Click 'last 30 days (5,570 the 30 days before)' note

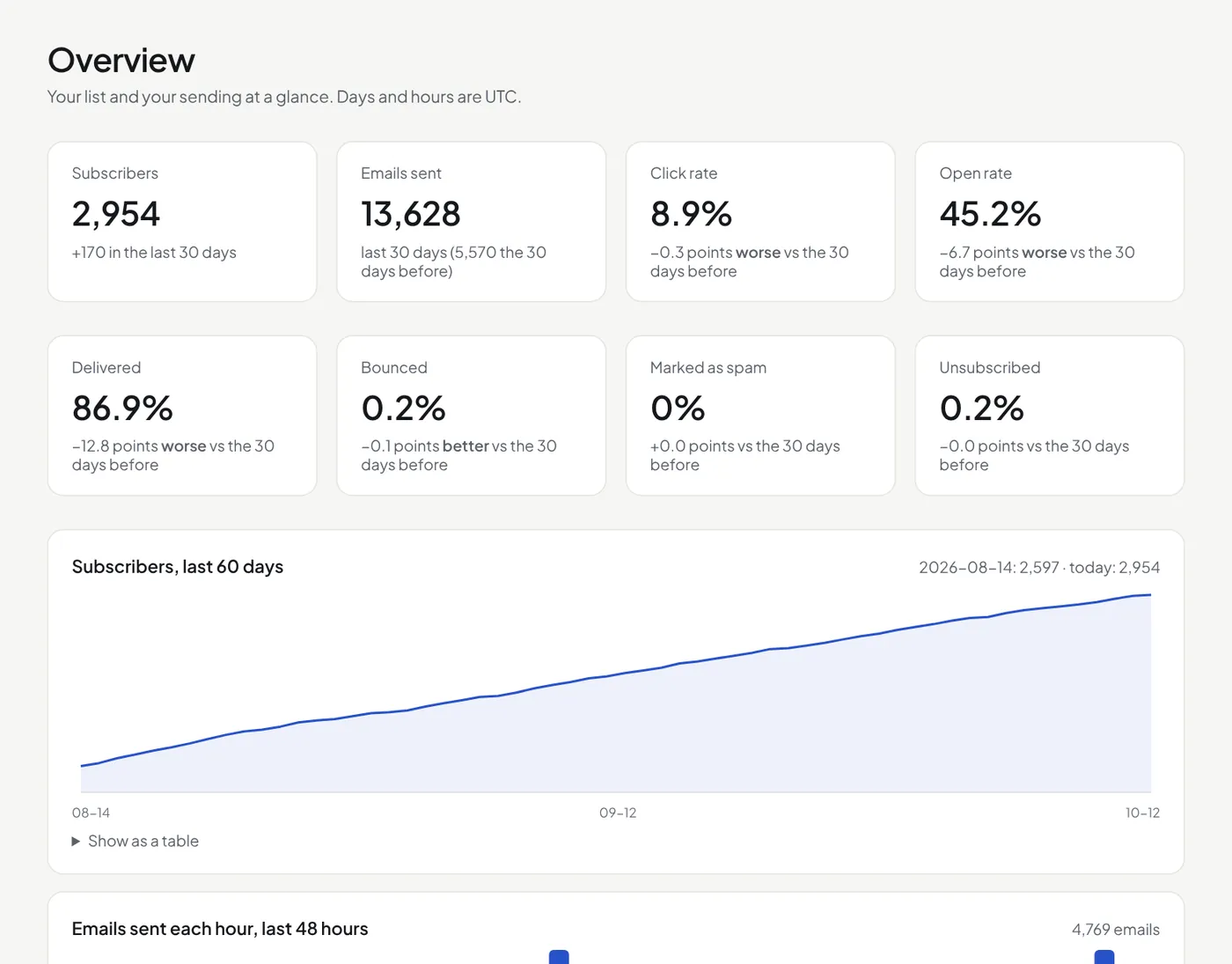pos(453,261)
